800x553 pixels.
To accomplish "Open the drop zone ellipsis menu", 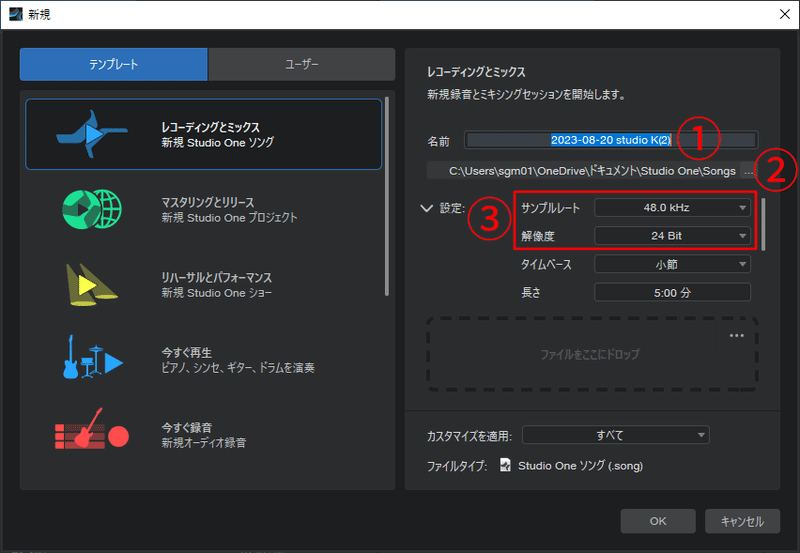I will [736, 336].
